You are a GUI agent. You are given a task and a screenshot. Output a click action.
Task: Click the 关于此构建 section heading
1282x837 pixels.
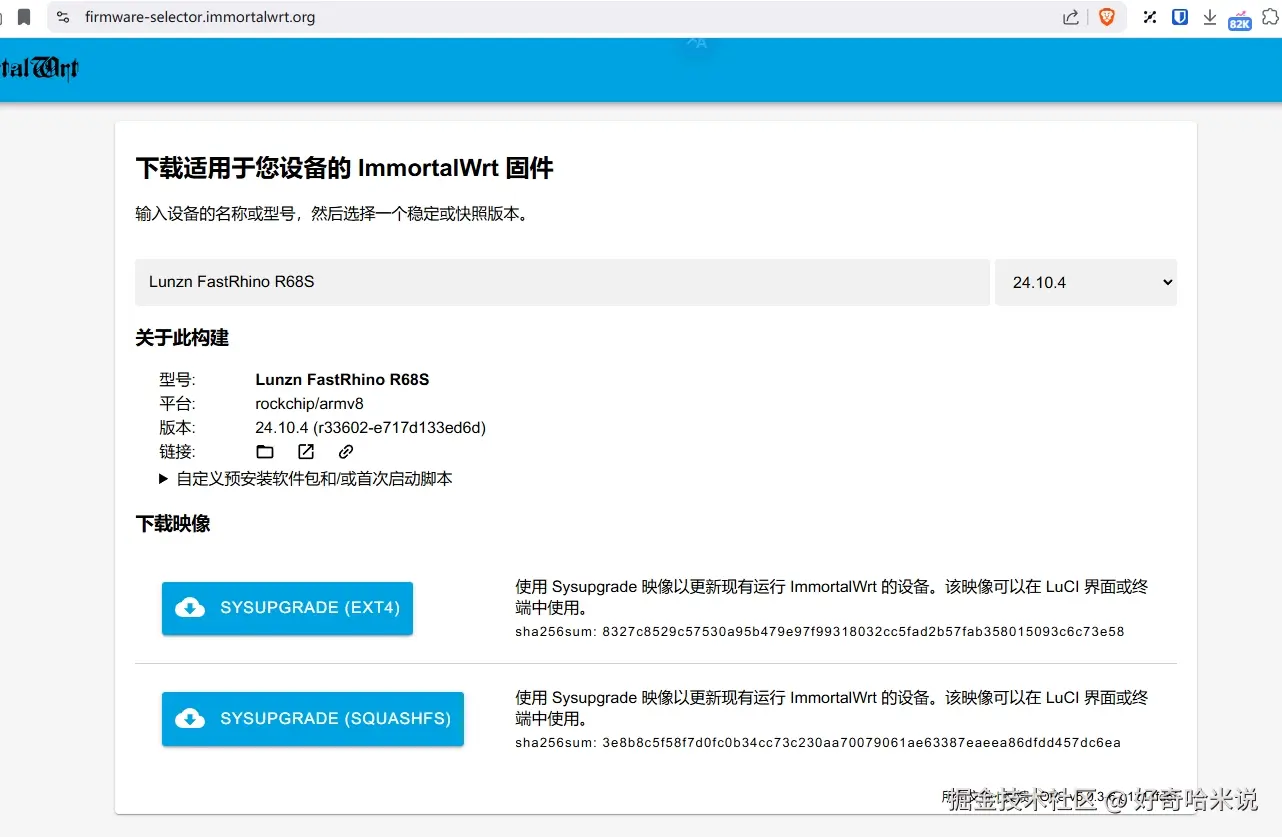click(x=182, y=338)
